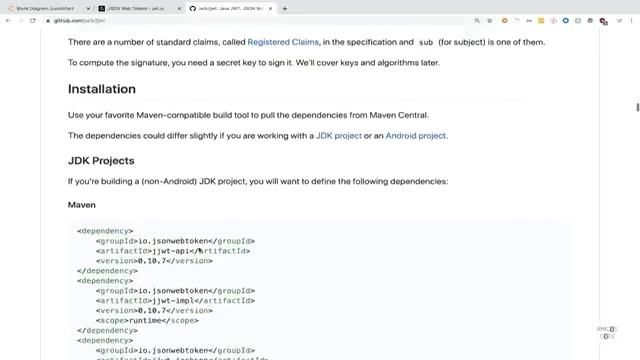
Task: Click the github.com address bar
Action: 261,20
